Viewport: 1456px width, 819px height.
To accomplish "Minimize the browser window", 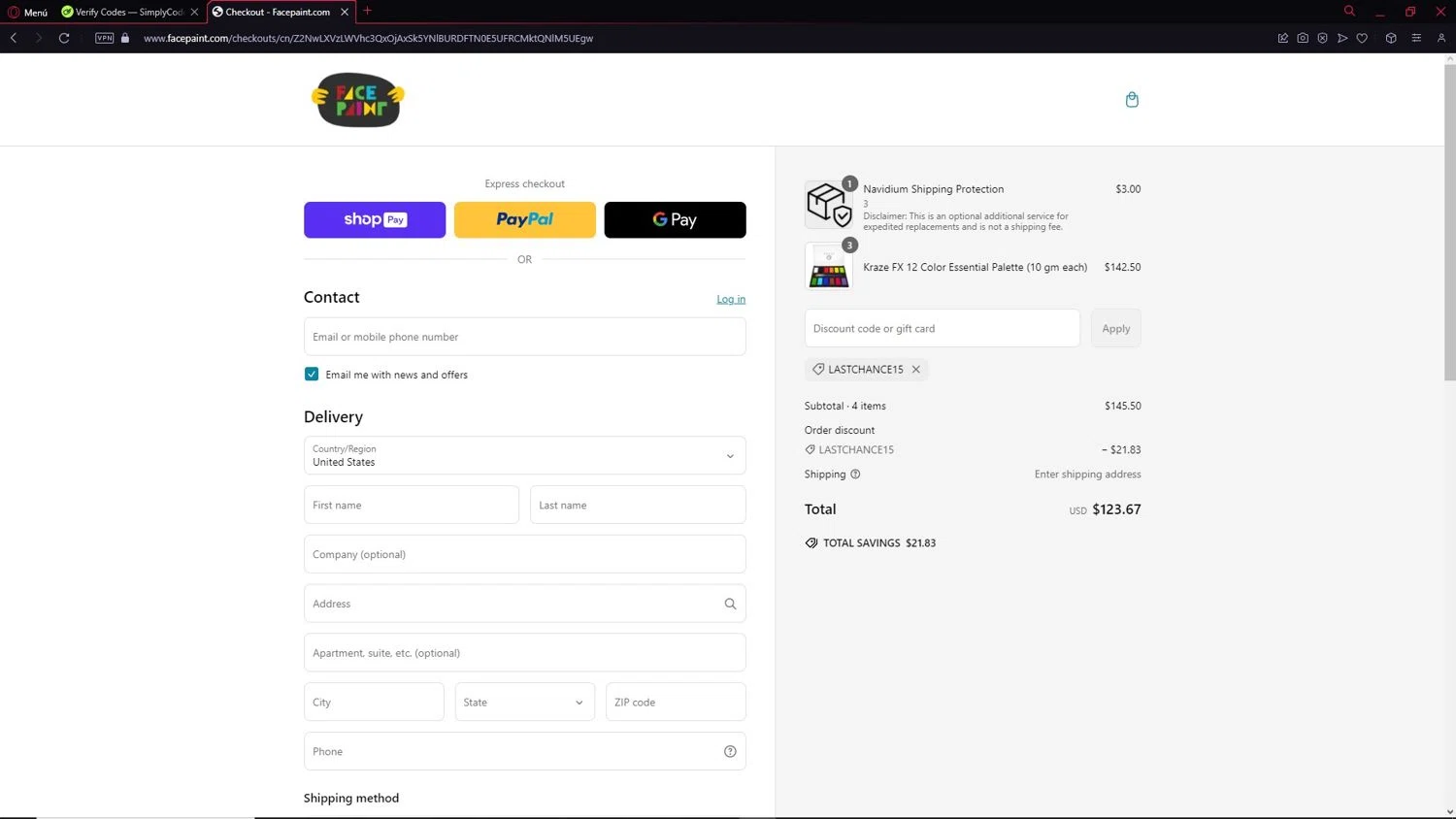I will (1379, 12).
